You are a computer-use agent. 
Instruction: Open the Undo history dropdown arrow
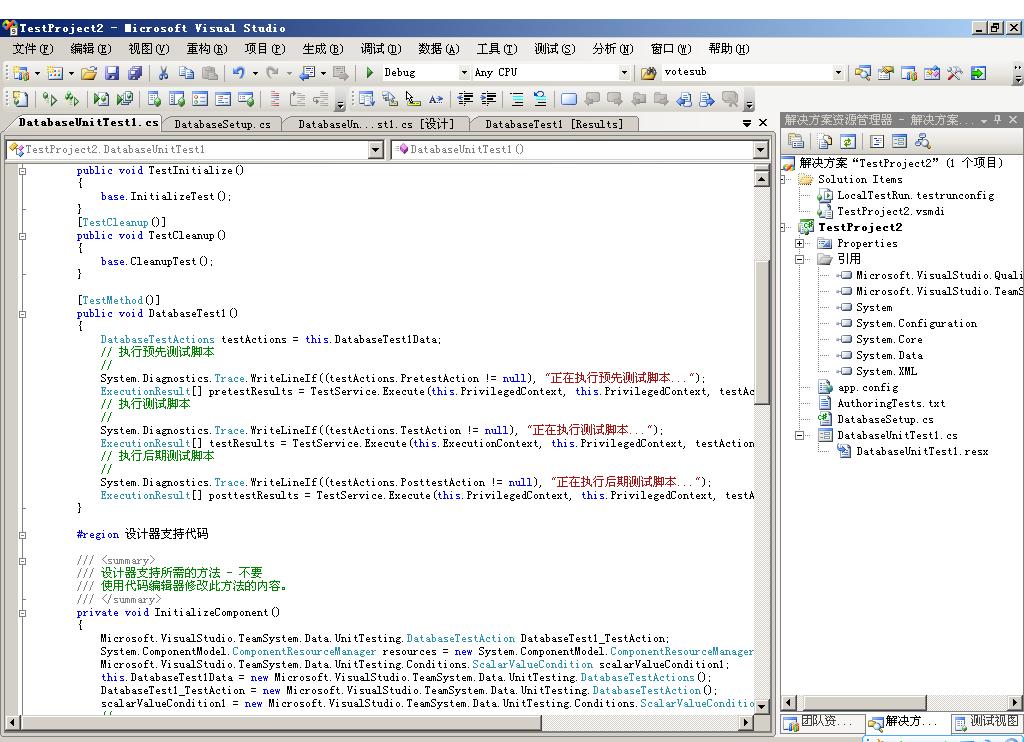tap(255, 73)
